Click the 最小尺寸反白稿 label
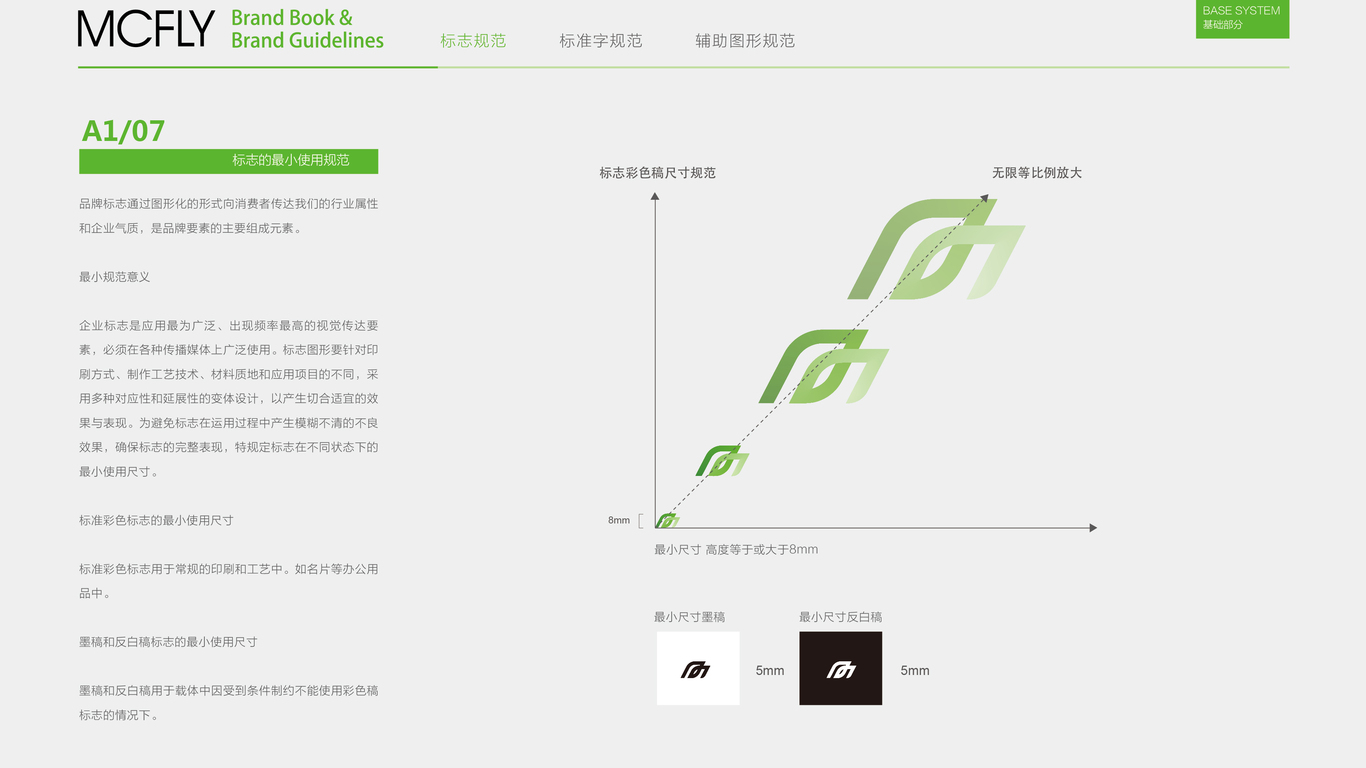The height and width of the screenshot is (768, 1366). 841,618
